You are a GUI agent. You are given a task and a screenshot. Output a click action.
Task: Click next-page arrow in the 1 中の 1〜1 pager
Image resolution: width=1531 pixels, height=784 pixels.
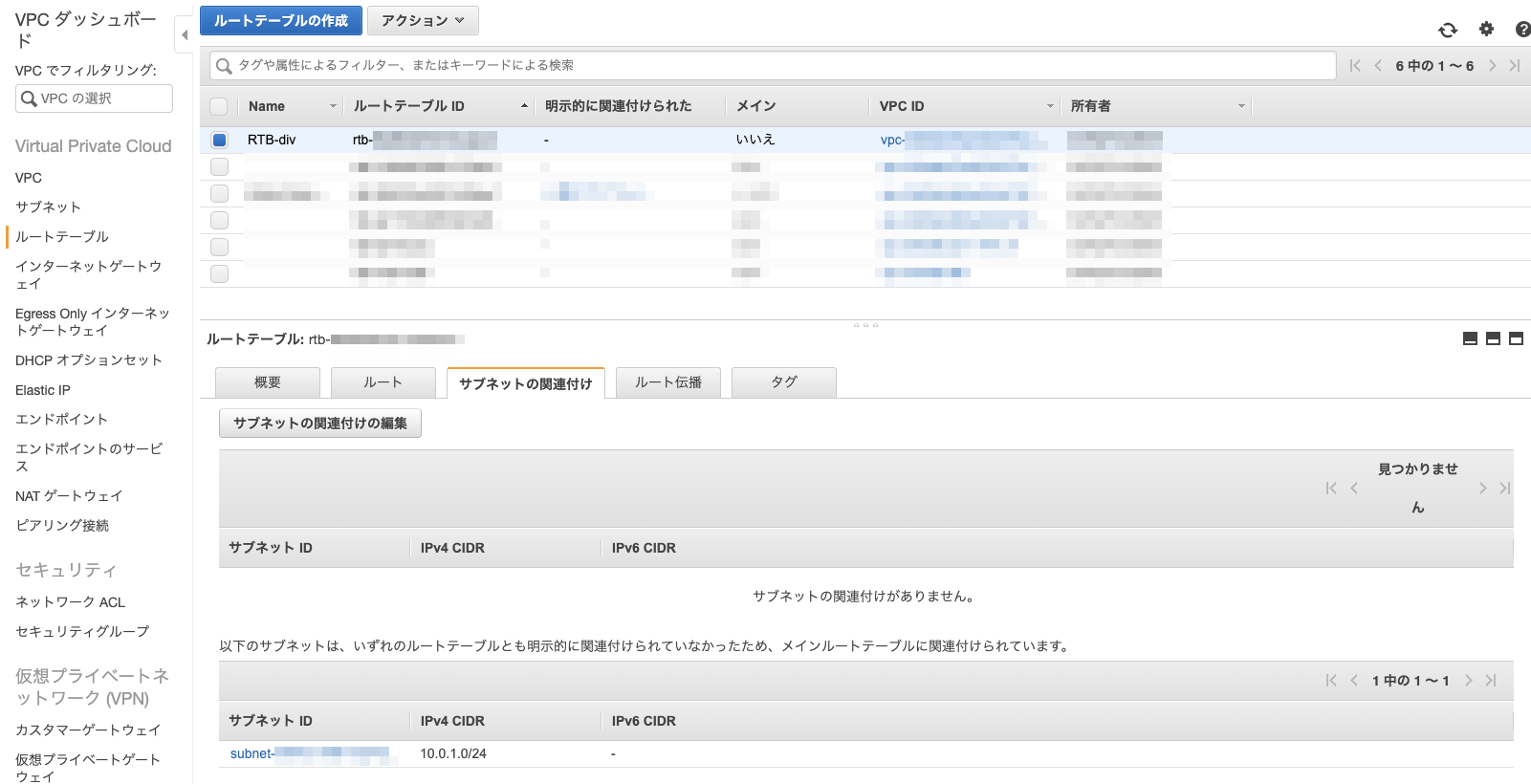click(x=1469, y=681)
